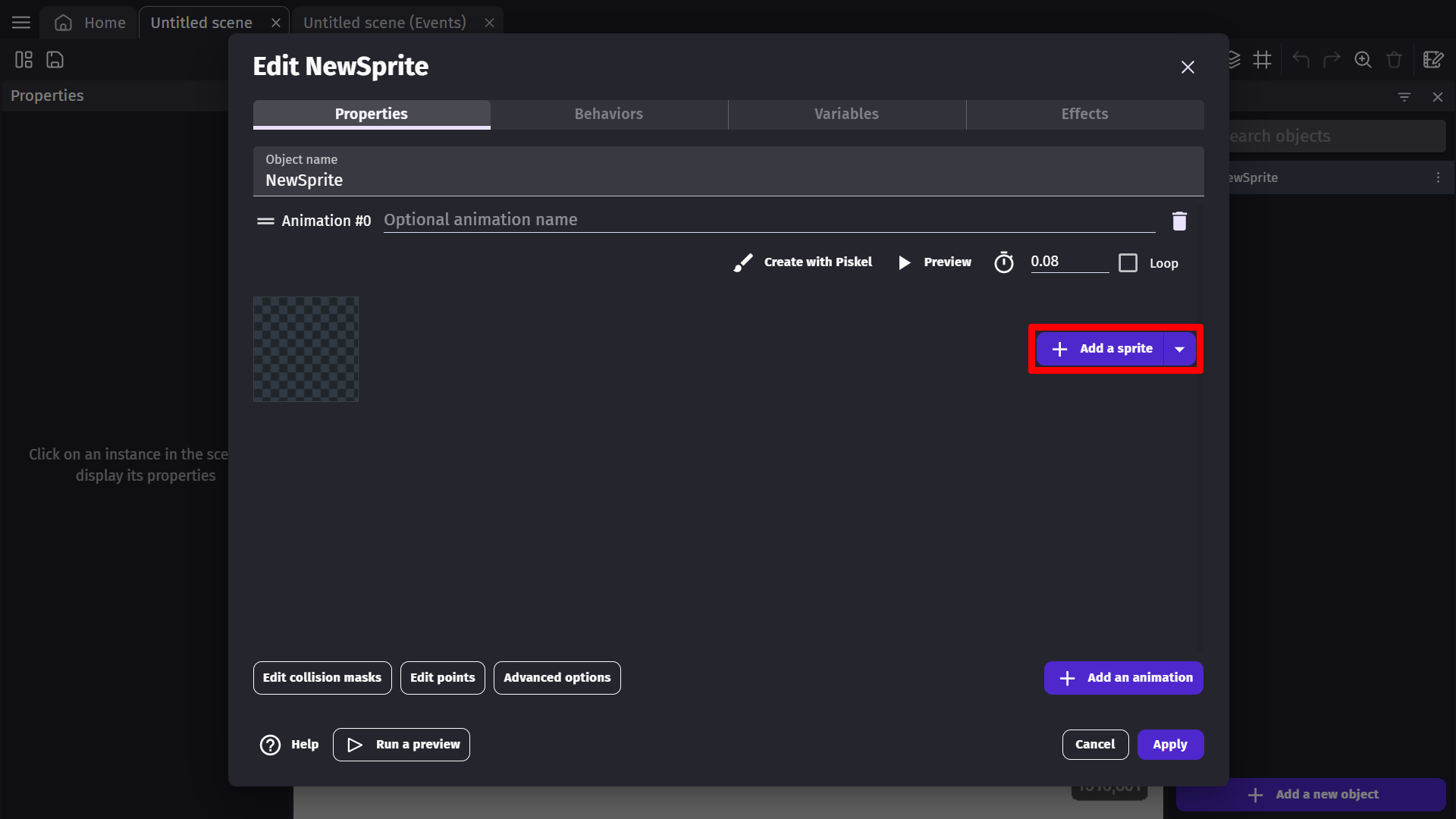The image size is (1456, 819).
Task: Play the animation Preview
Action: [x=934, y=262]
